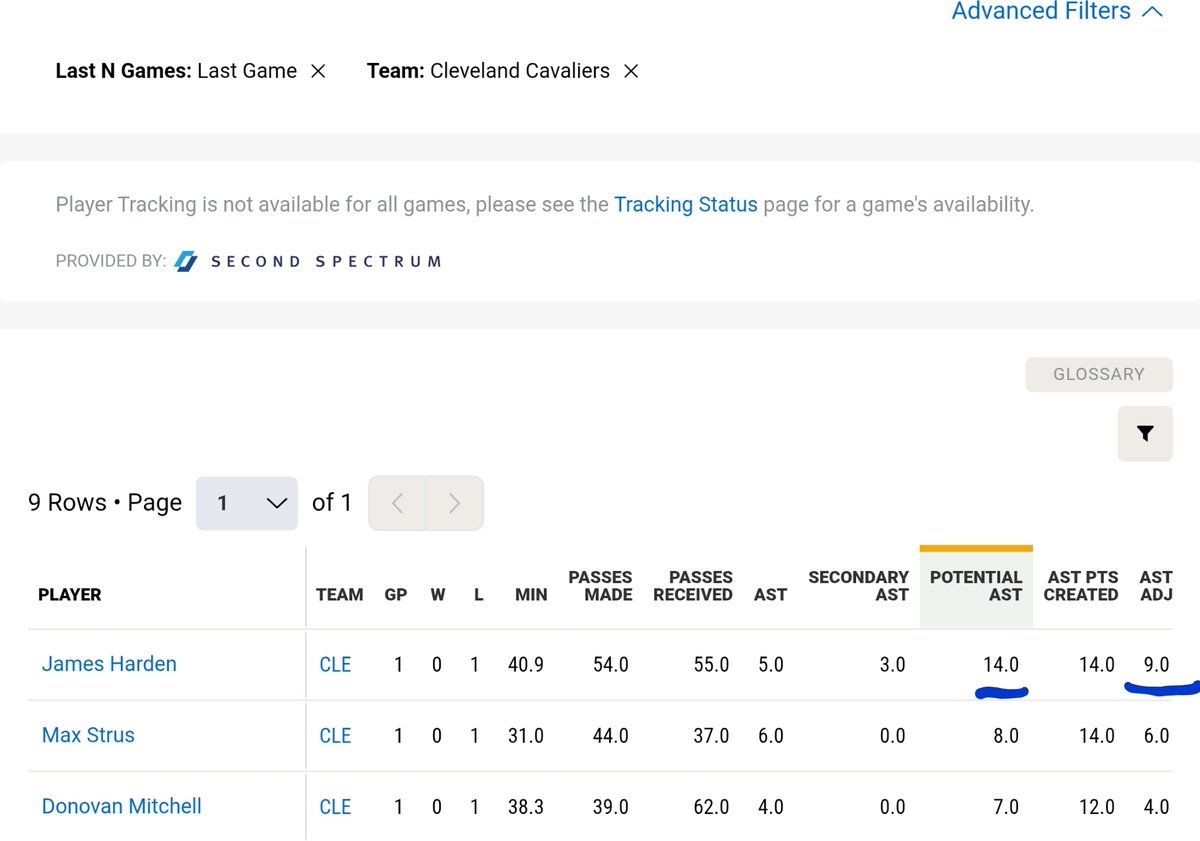The width and height of the screenshot is (1200, 841).
Task: Select Harden's 55.0 passes received value
Action: 711,665
